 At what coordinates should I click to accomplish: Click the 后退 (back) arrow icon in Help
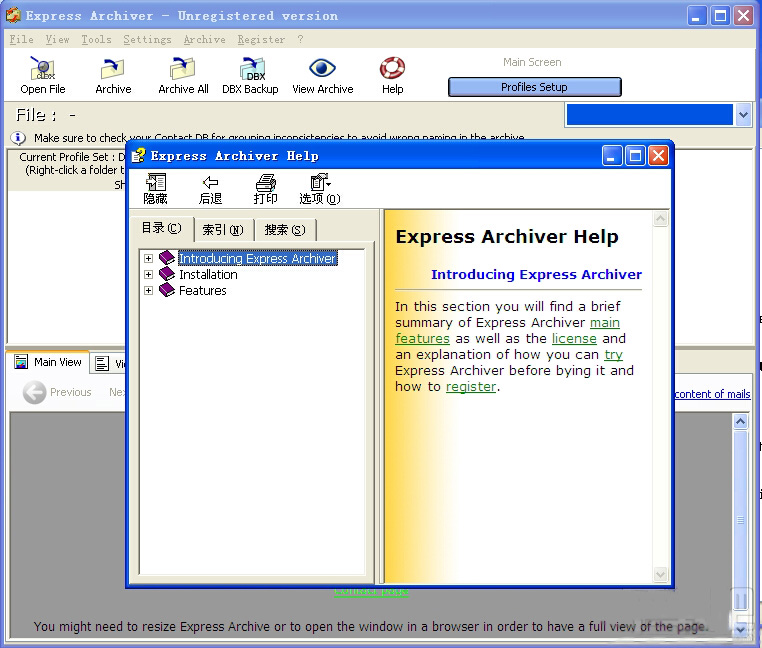coord(210,182)
